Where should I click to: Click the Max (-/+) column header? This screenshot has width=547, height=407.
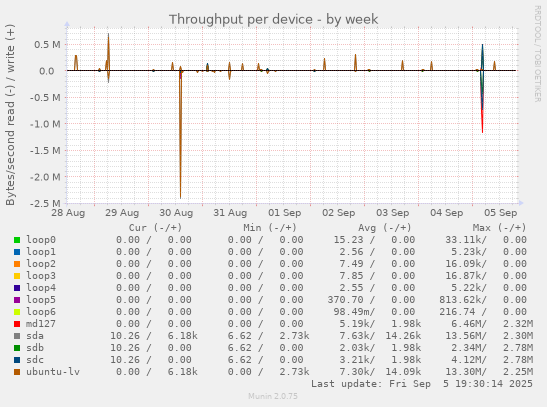[499, 228]
